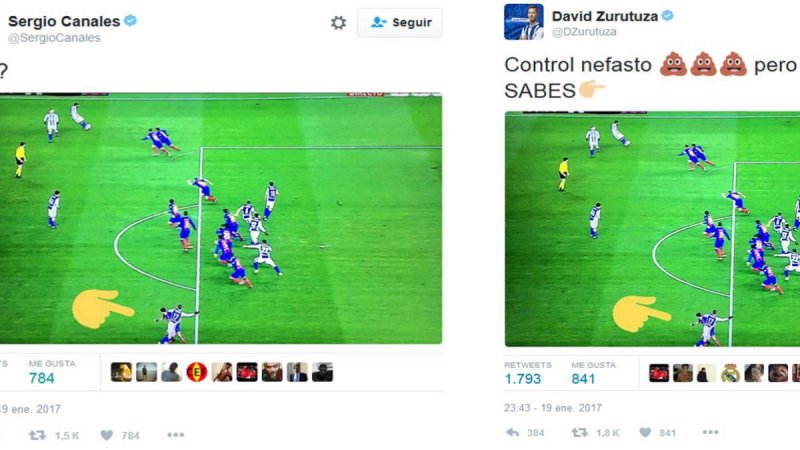The width and height of the screenshot is (800, 450).
Task: Click the Sergio Canales display name
Action: pos(64,21)
